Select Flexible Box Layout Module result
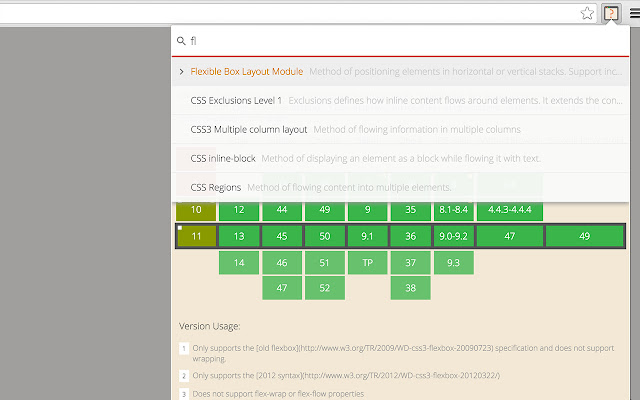Viewport: 640px width, 400px height. point(400,71)
